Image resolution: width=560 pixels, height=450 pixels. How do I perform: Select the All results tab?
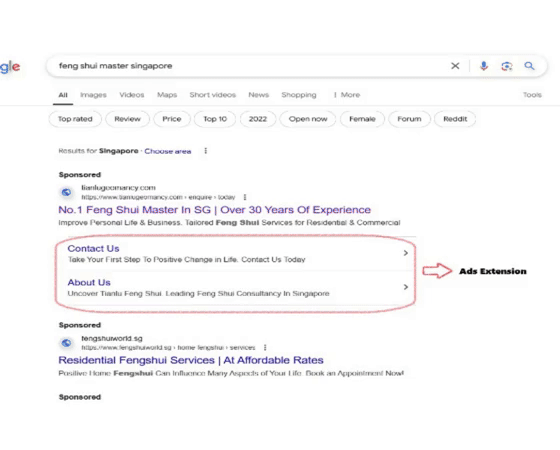click(x=63, y=95)
